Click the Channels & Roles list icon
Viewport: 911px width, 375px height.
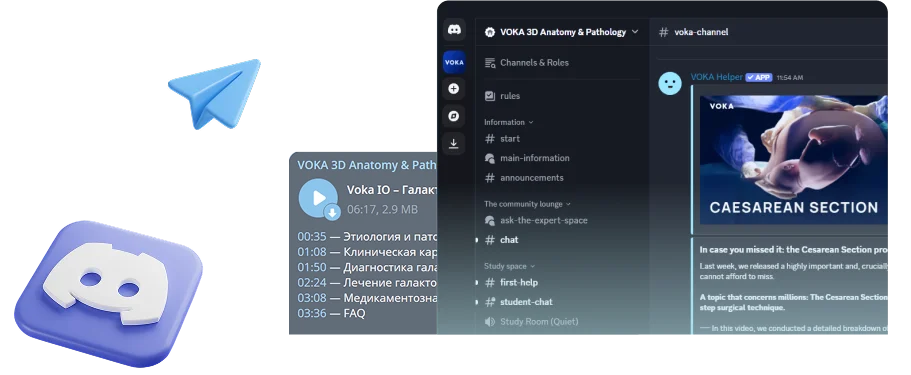tap(490, 63)
